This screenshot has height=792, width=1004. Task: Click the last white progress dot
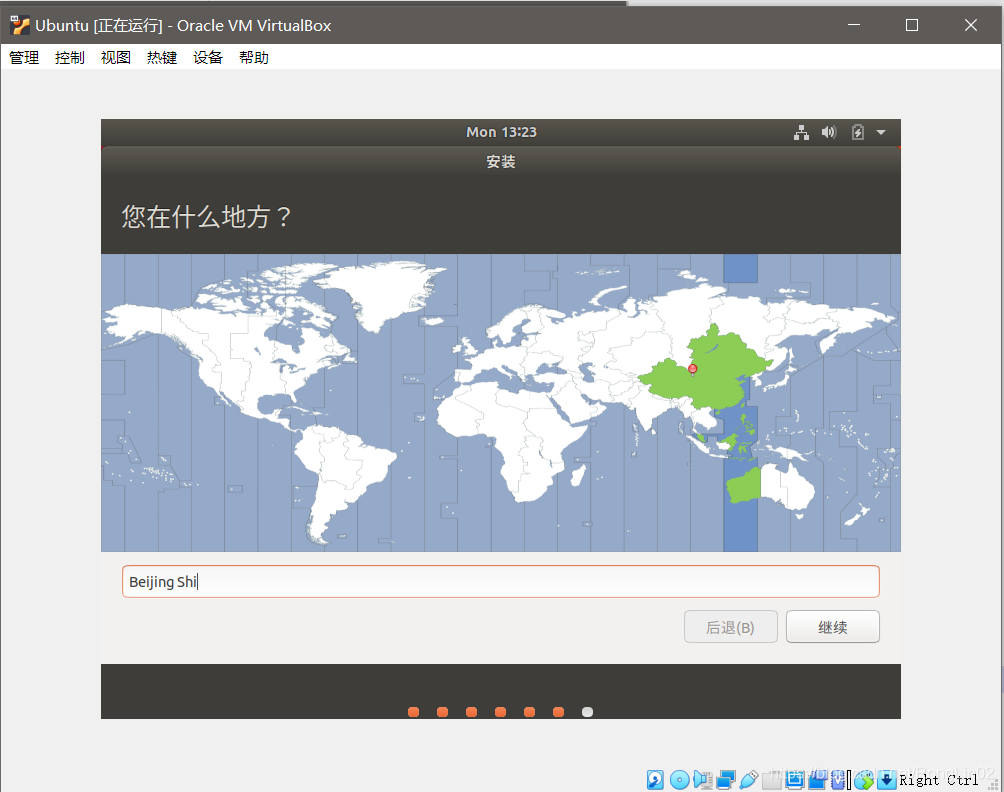click(587, 712)
